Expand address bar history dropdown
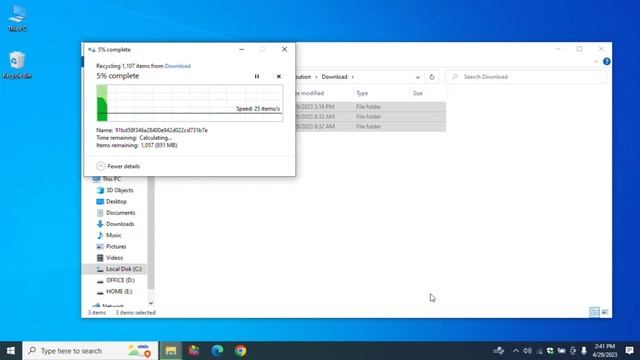Screen dimensions: 640x360 [418, 77]
